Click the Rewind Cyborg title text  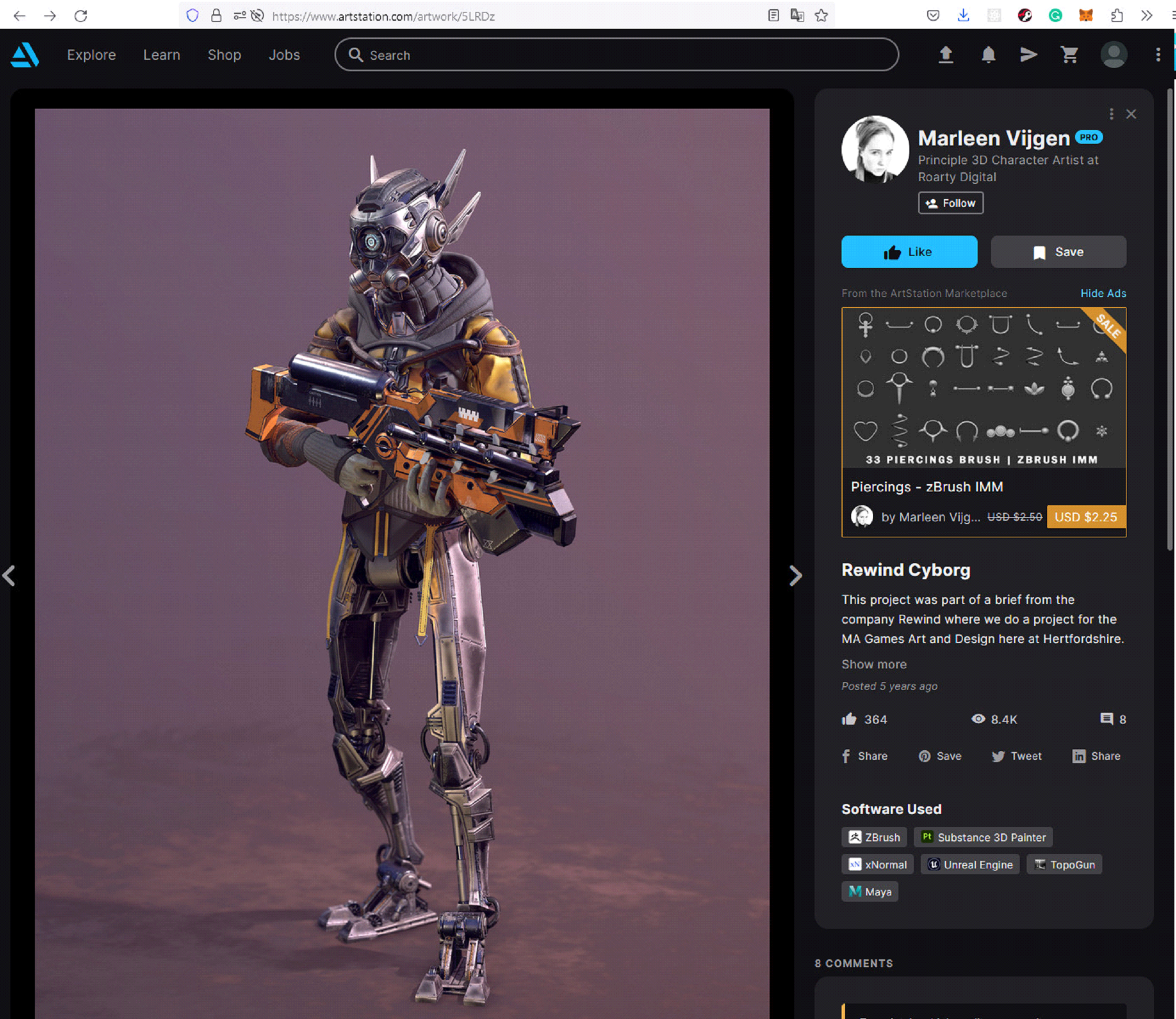[x=906, y=570]
